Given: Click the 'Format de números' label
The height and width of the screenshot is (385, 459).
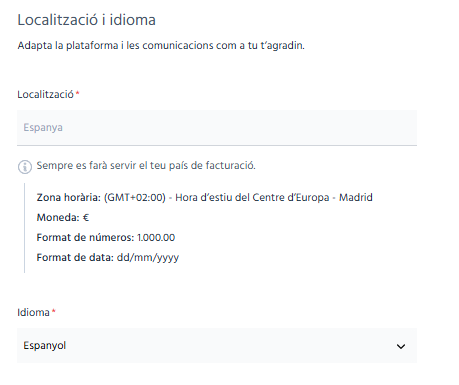Looking at the screenshot, I should pyautogui.click(x=85, y=238).
